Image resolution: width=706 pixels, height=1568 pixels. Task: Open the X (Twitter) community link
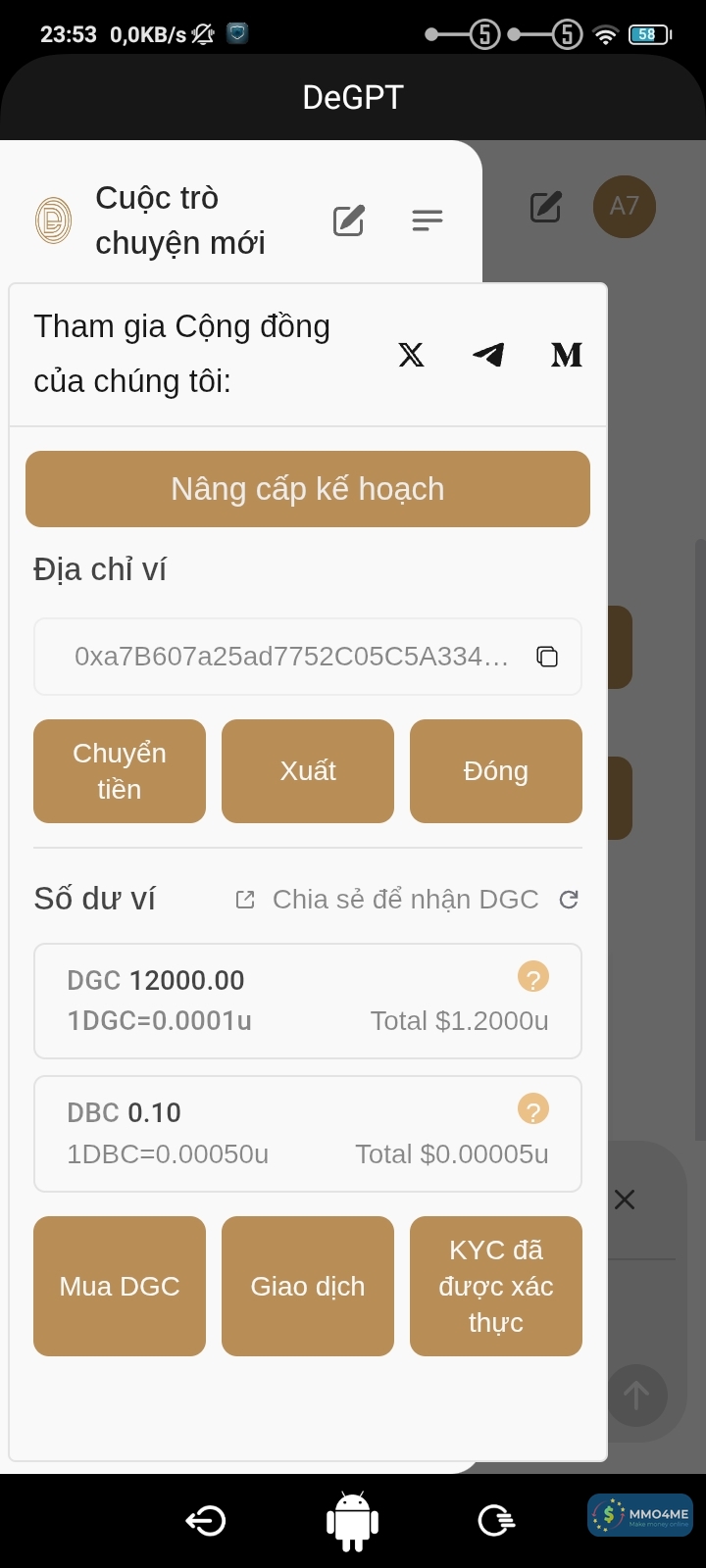(412, 355)
